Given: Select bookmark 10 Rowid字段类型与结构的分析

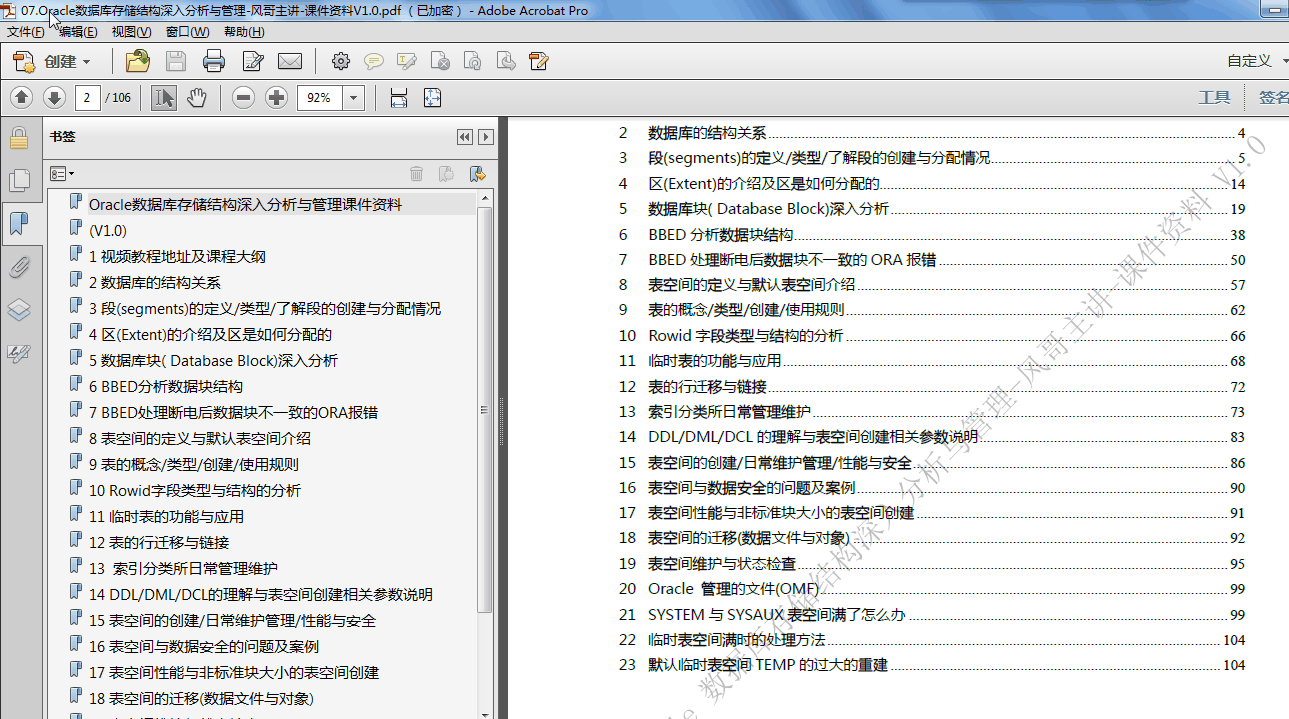Looking at the screenshot, I should coord(194,490).
